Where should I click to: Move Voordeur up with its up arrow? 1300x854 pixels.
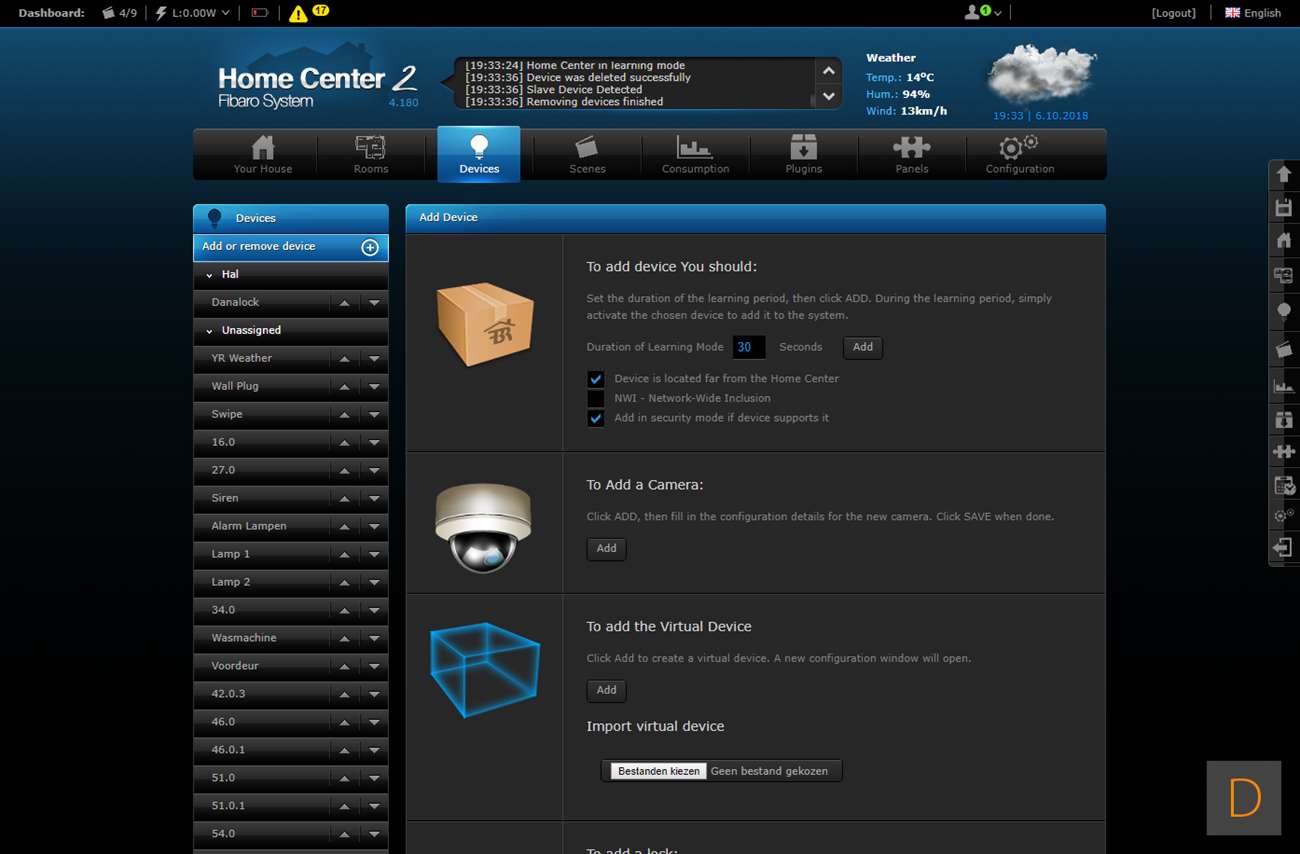[344, 666]
